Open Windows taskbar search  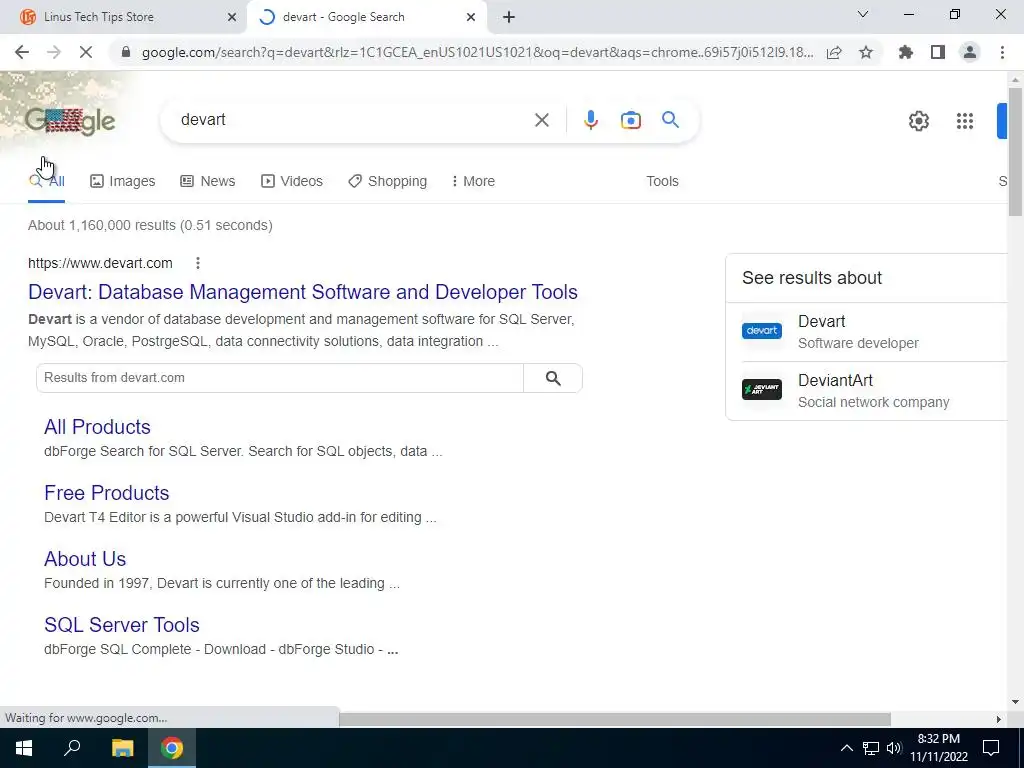pyautogui.click(x=72, y=748)
